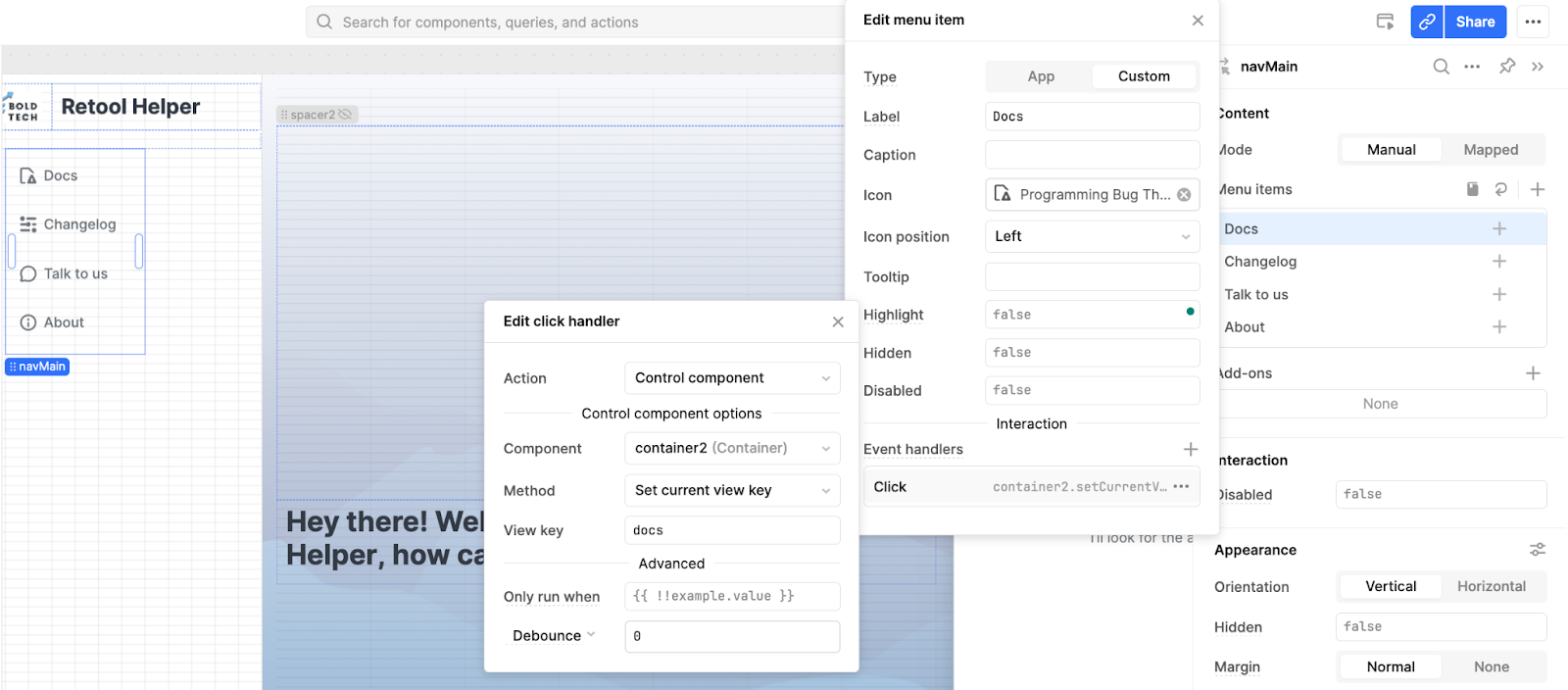Screen dimensions: 1568x690
Task: Open the top-right more options menu
Action: [x=1533, y=22]
